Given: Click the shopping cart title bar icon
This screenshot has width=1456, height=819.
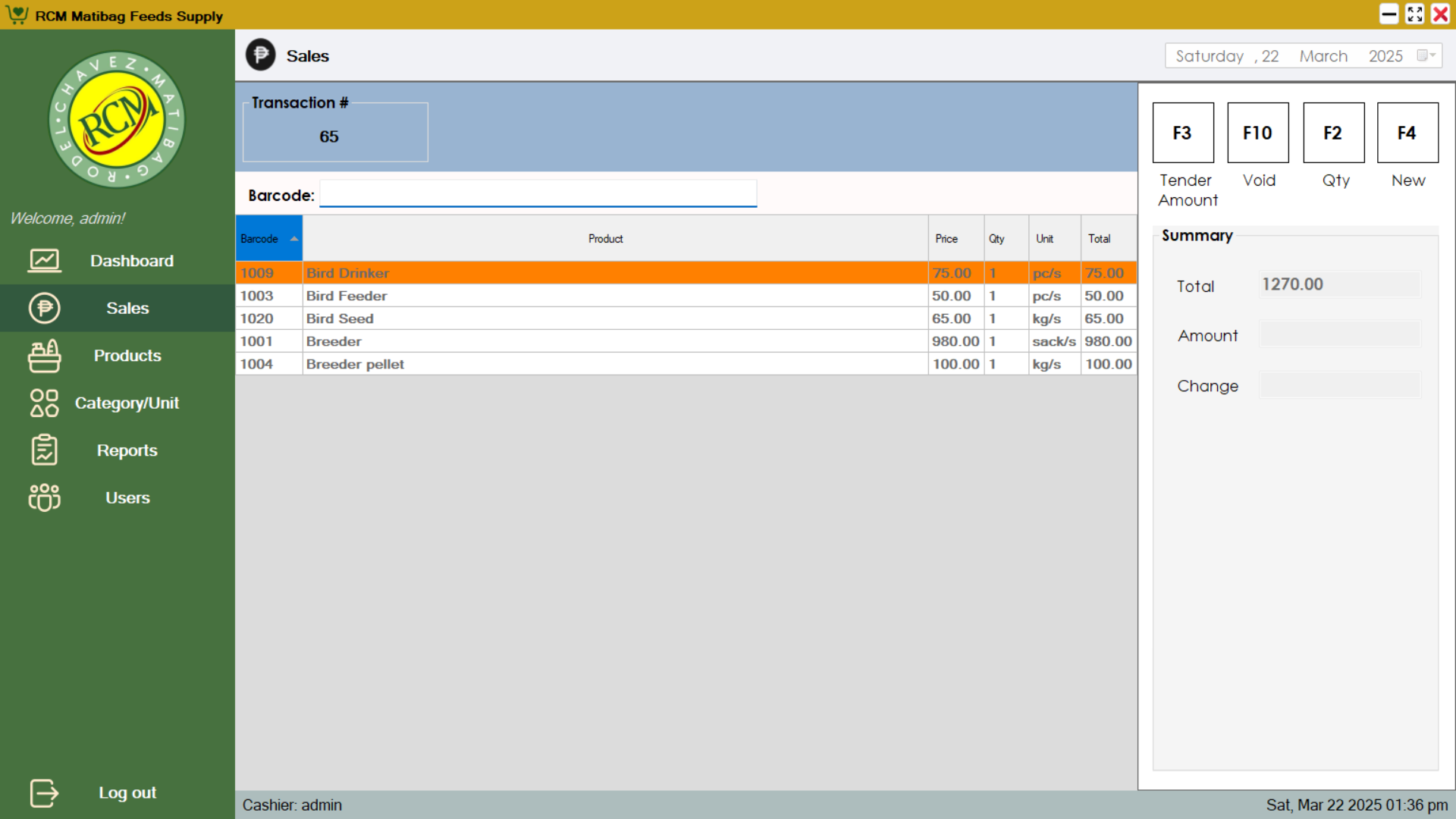Looking at the screenshot, I should coord(17,15).
